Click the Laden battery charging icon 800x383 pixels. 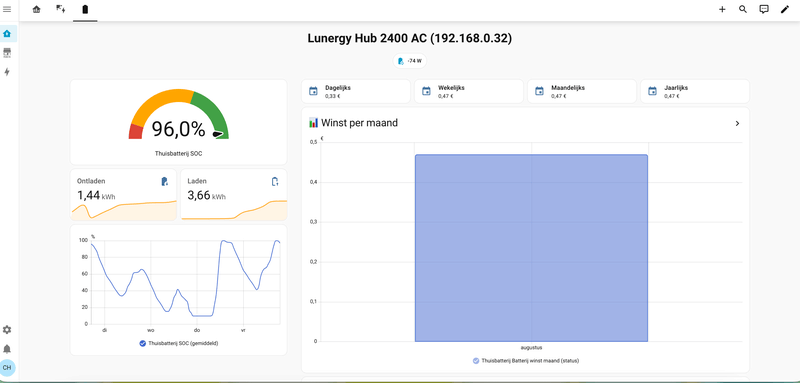275,182
